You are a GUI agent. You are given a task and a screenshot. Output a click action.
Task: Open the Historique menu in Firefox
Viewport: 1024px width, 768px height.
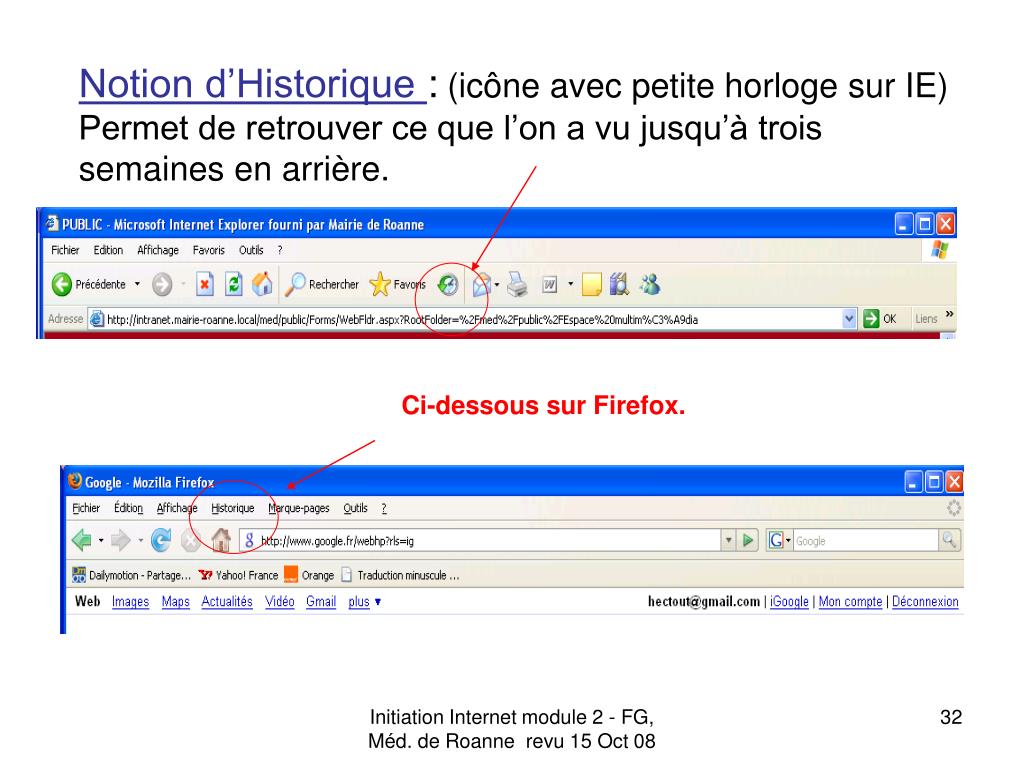(232, 508)
